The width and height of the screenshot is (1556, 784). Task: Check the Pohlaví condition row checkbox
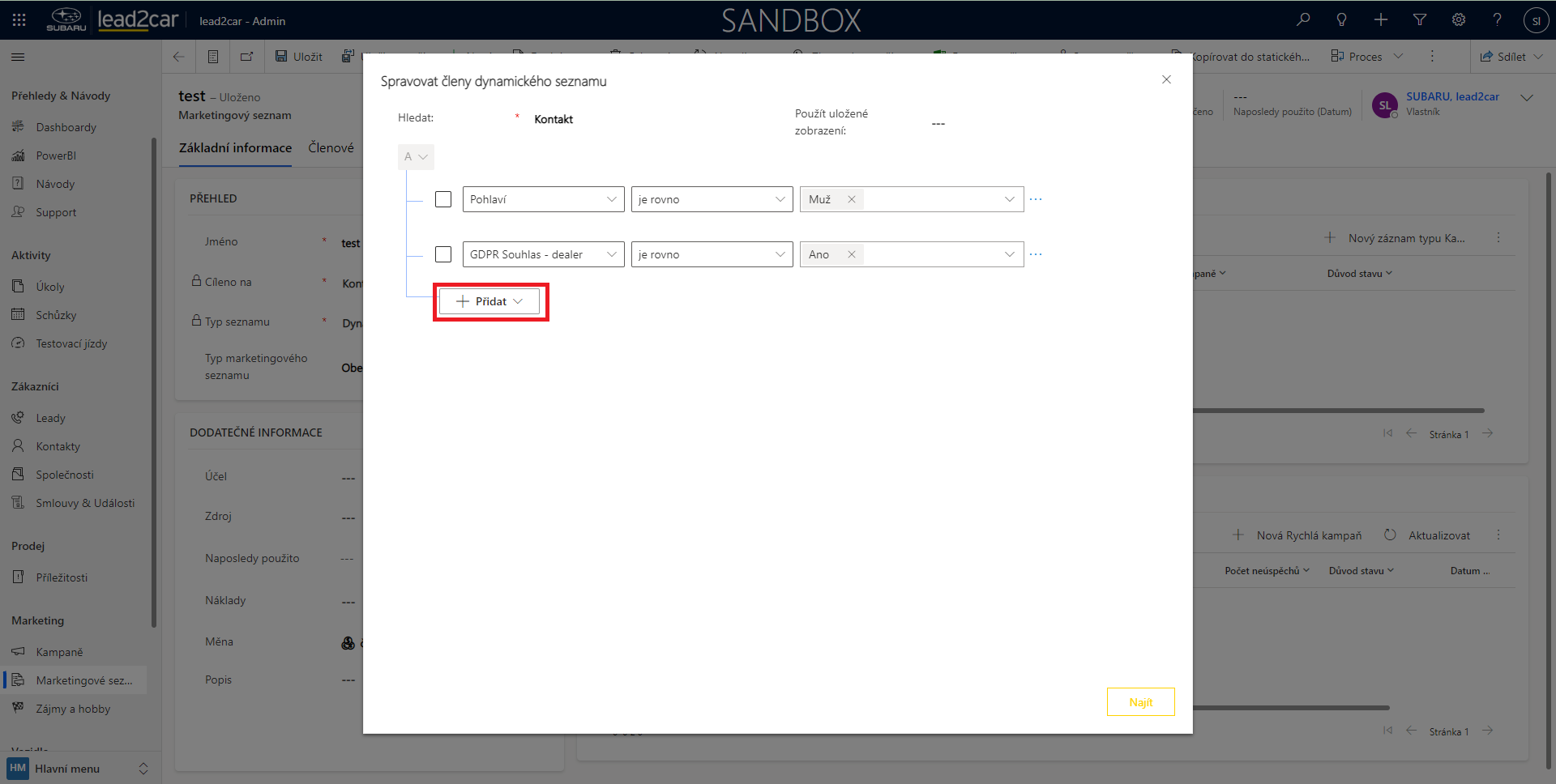tap(443, 199)
